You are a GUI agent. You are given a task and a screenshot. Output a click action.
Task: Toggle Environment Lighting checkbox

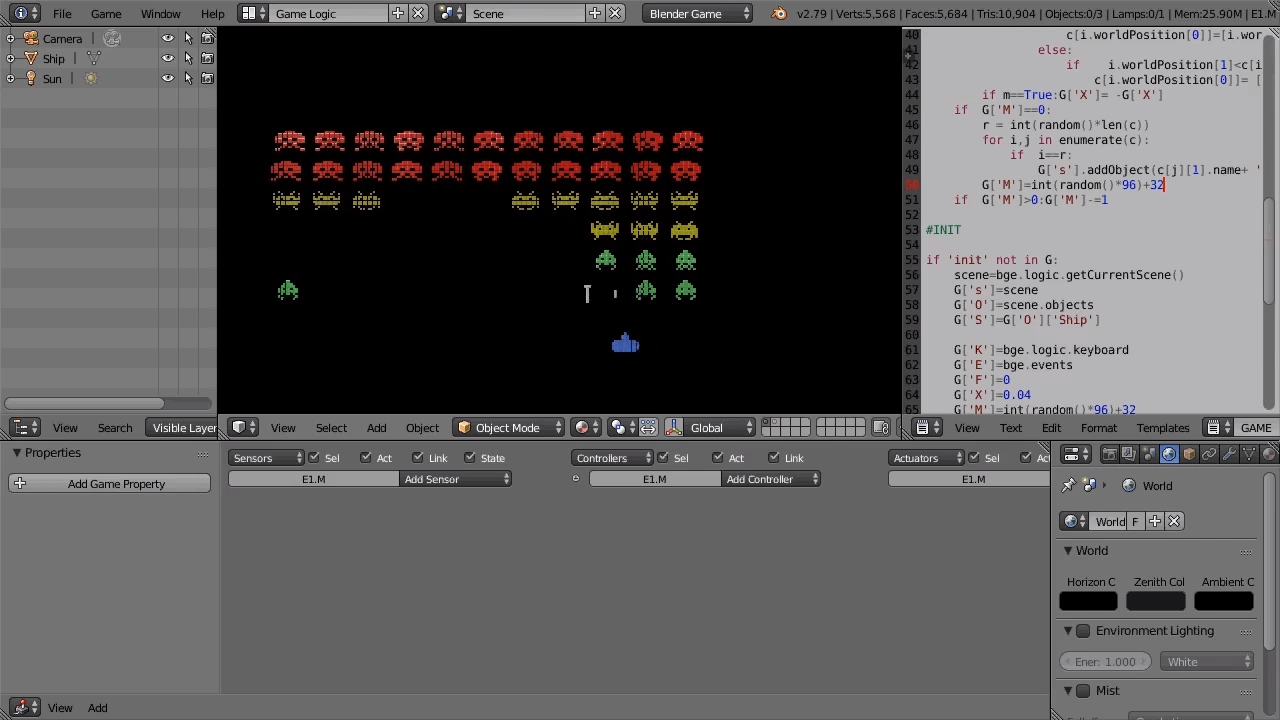[1083, 631]
